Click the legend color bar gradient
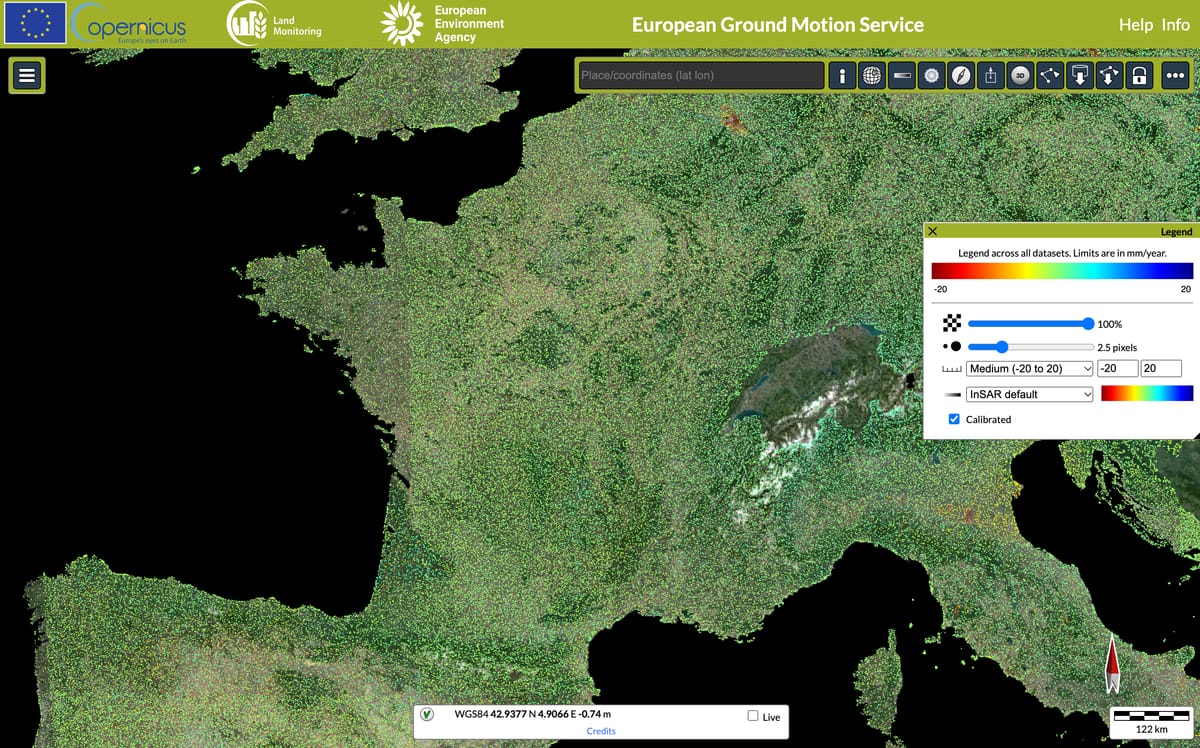 coord(1062,270)
